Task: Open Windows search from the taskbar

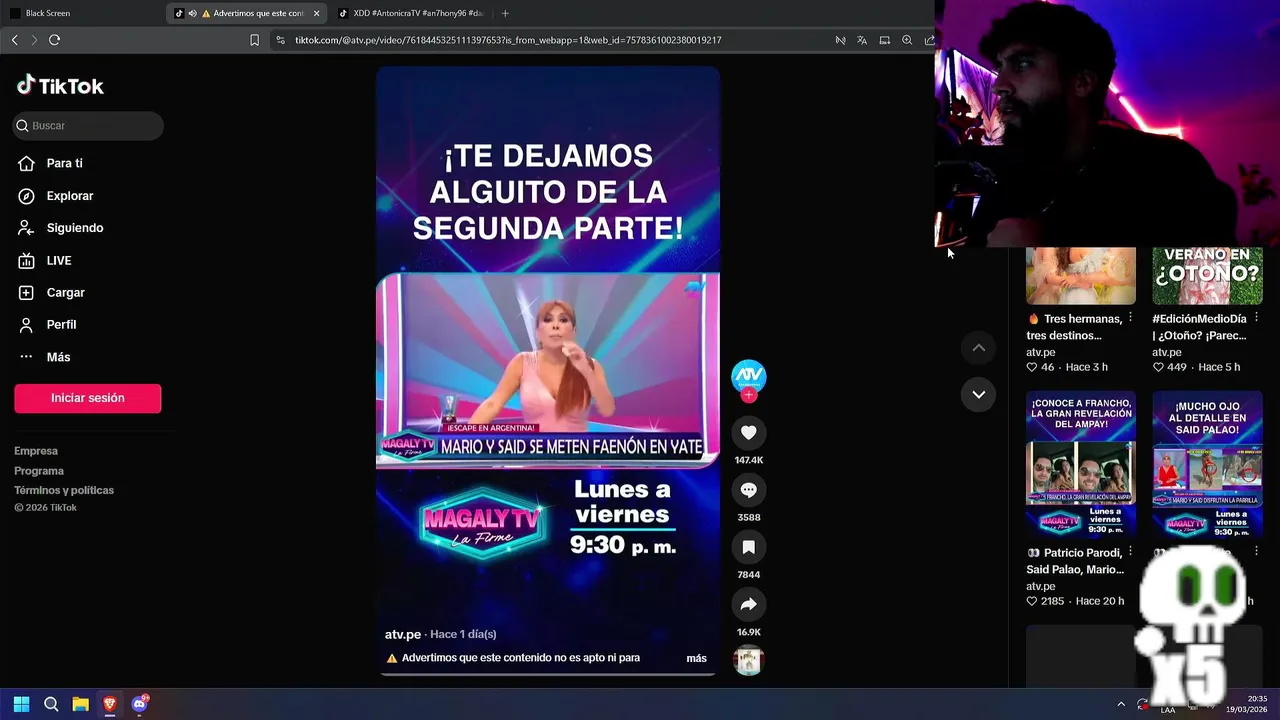Action: click(x=51, y=704)
